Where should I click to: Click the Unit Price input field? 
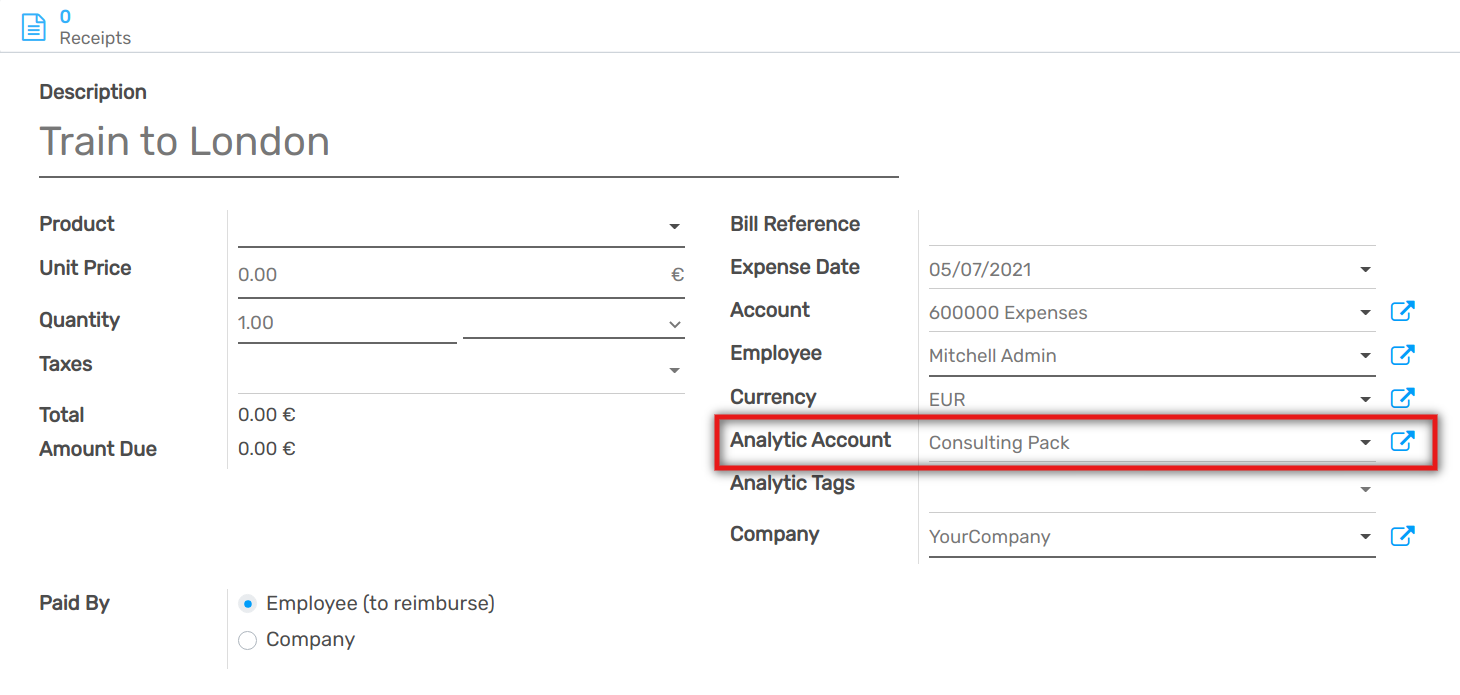pos(450,275)
